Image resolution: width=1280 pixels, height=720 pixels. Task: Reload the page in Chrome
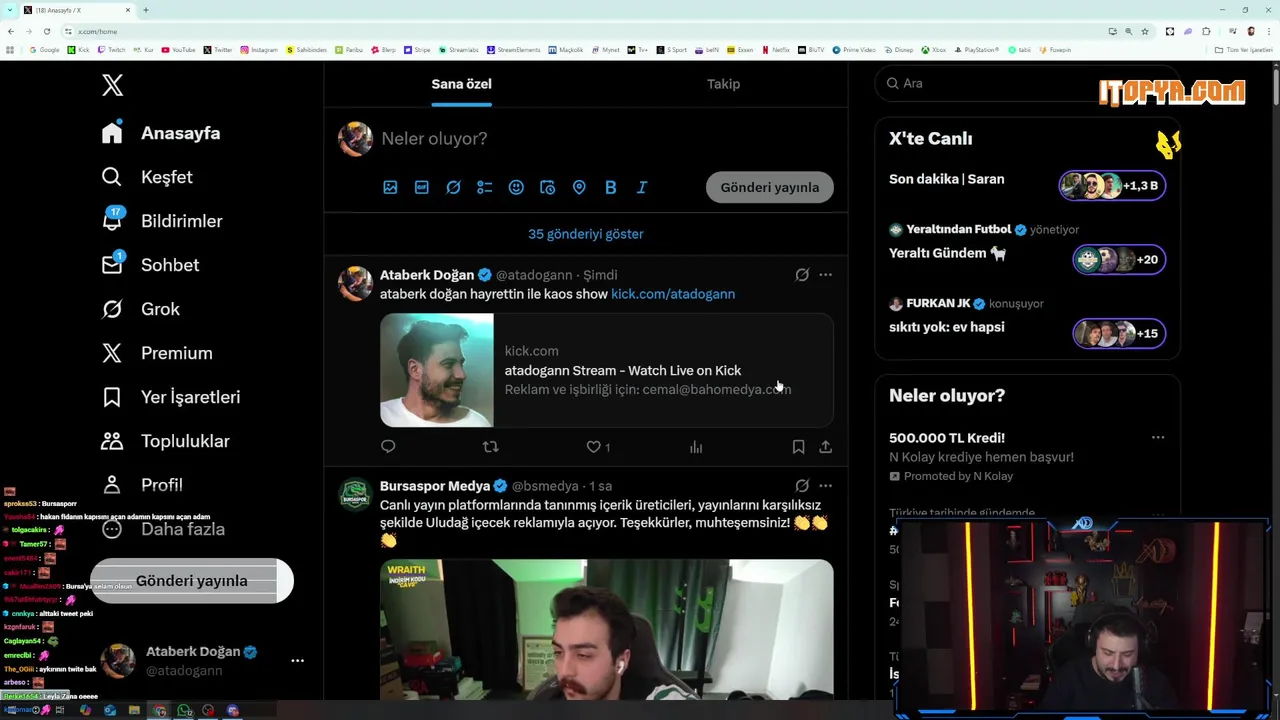pyautogui.click(x=46, y=31)
